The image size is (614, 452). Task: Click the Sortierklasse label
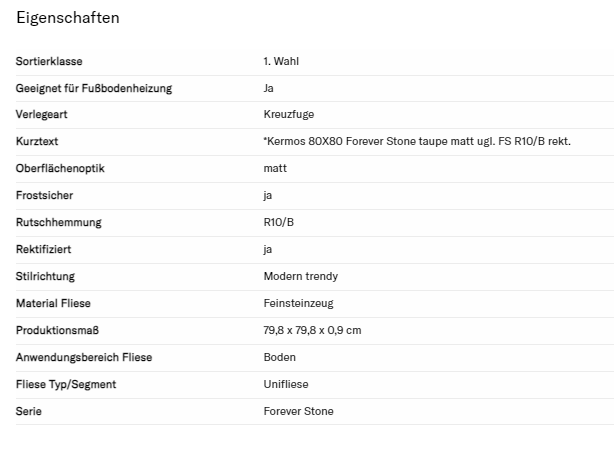click(49, 62)
